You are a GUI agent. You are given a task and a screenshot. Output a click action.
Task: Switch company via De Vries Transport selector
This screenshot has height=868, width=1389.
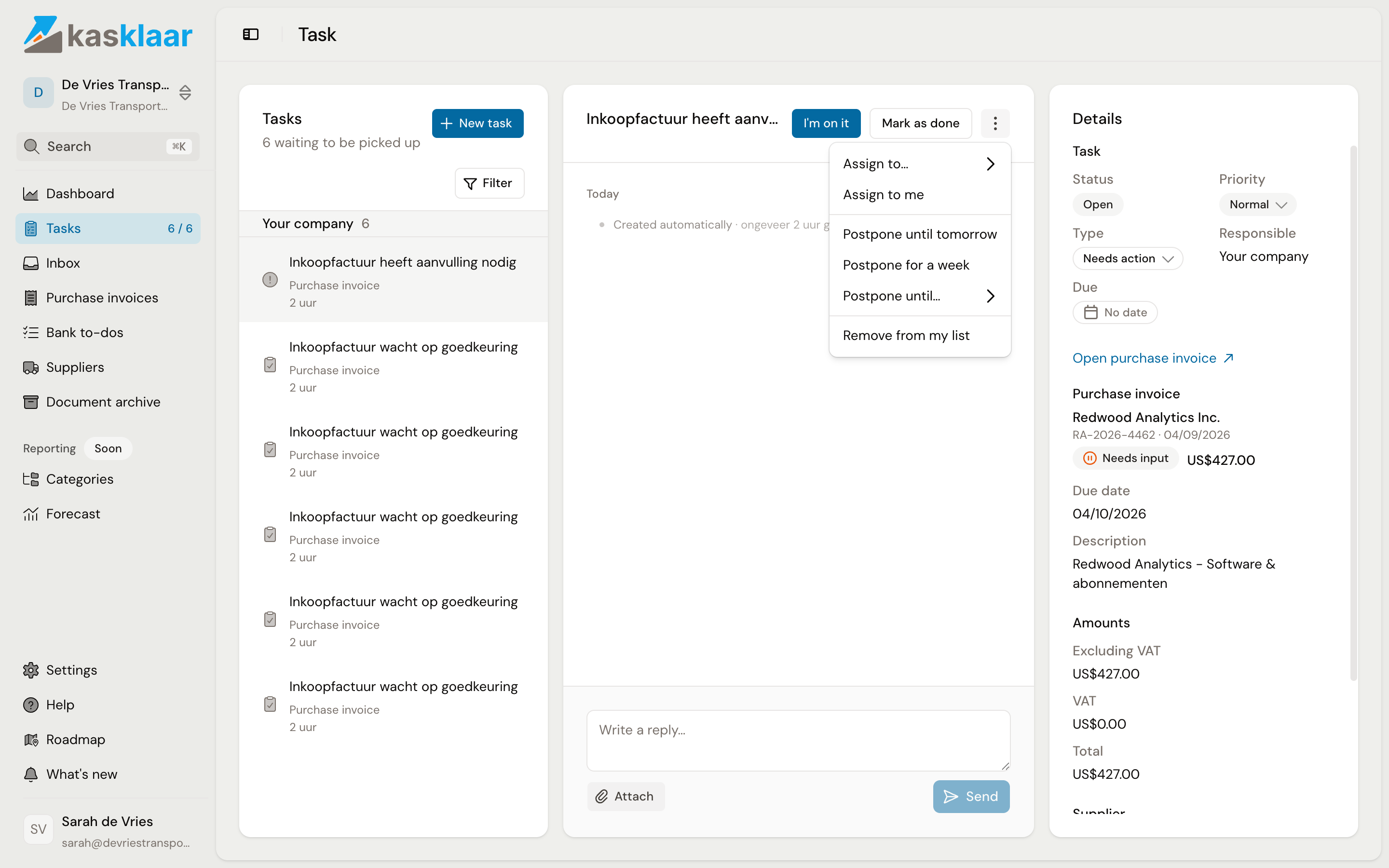click(108, 94)
